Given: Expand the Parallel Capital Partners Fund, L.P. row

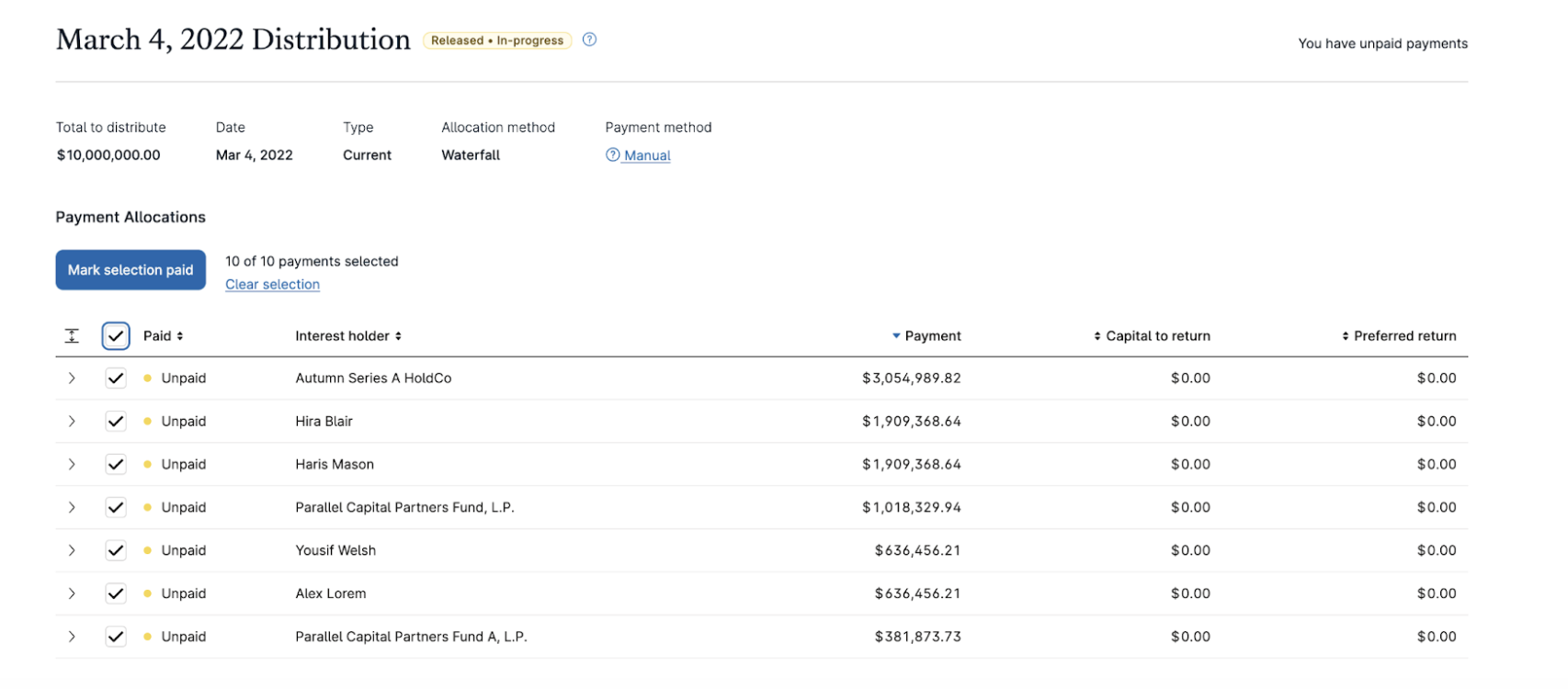Looking at the screenshot, I should pyautogui.click(x=72, y=507).
